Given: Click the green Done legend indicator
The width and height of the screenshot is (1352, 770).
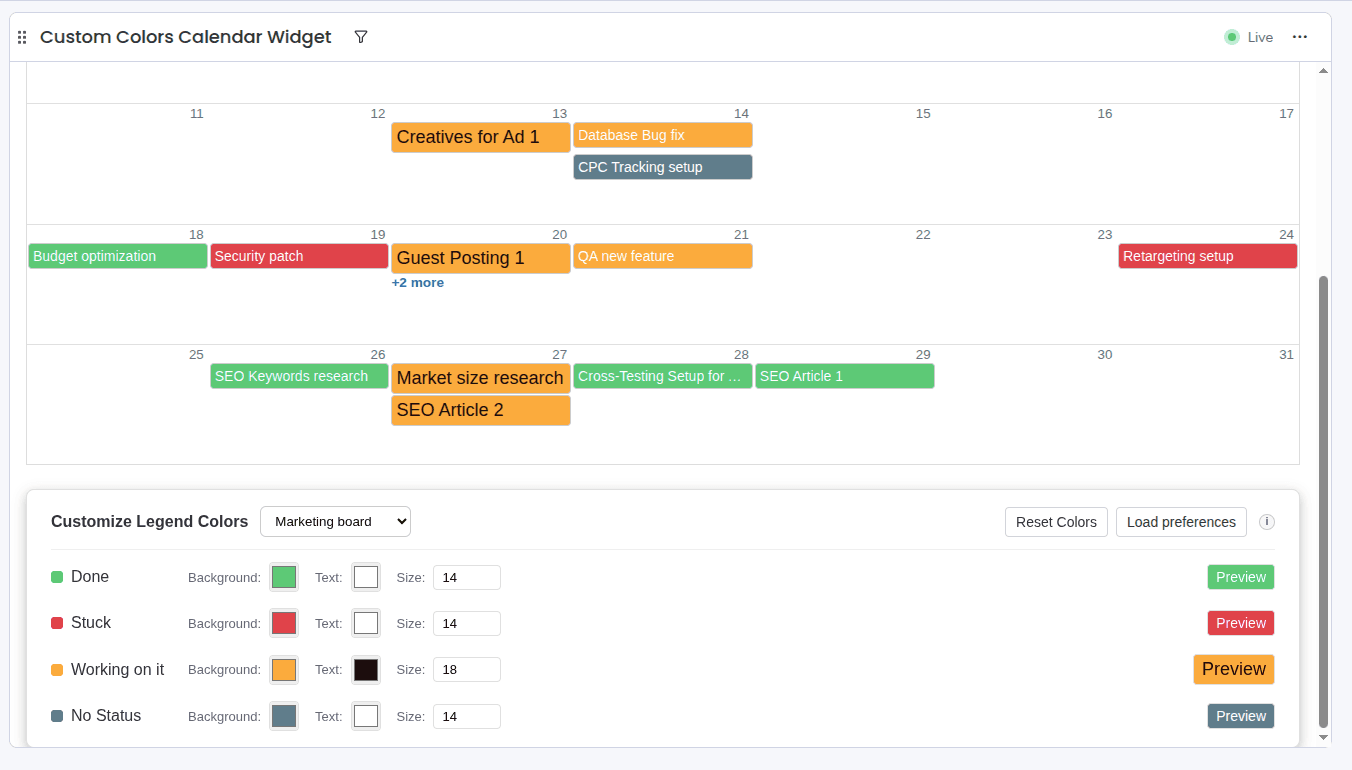Looking at the screenshot, I should pyautogui.click(x=58, y=576).
